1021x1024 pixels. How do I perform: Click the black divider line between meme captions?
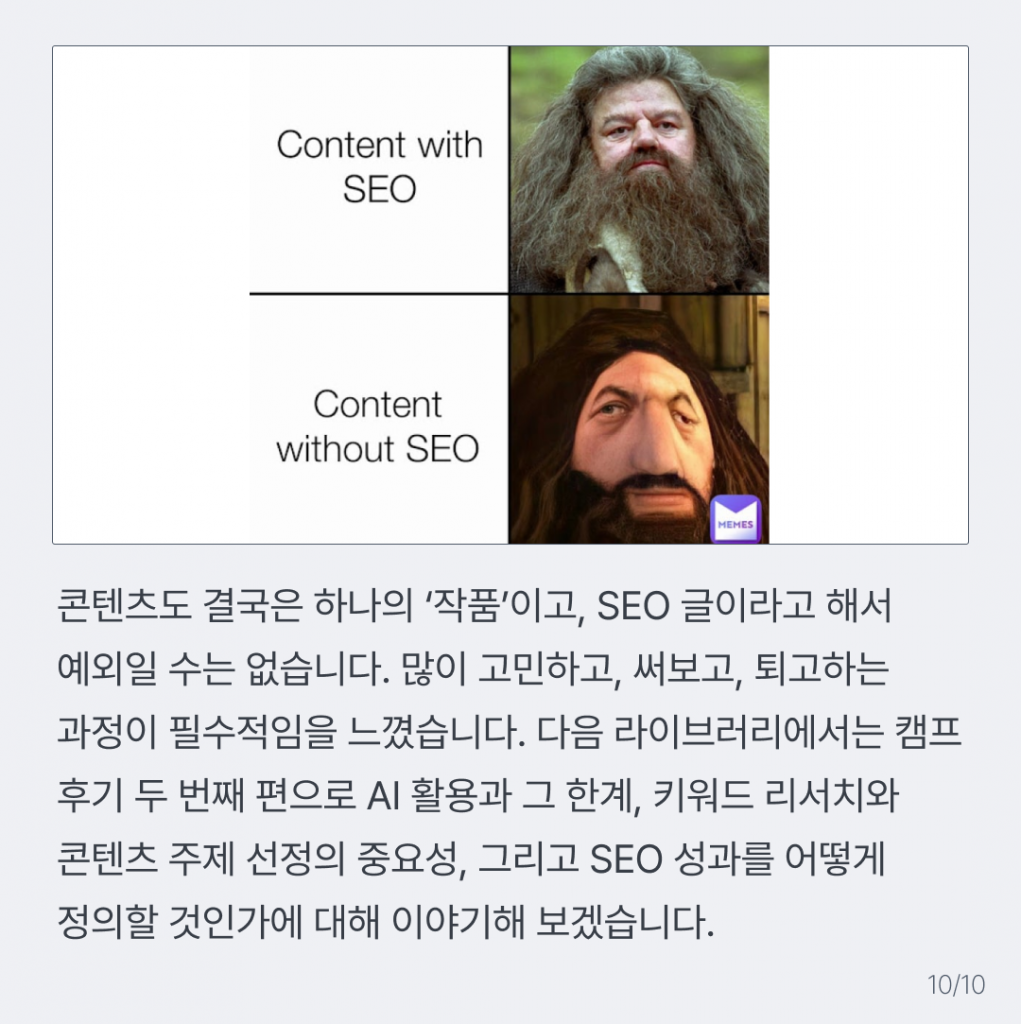point(379,294)
